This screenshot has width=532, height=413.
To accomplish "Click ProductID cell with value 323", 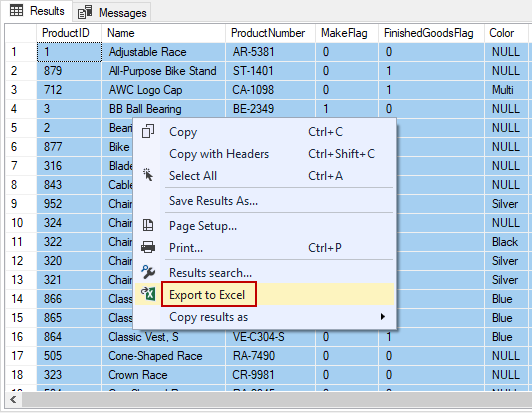I will click(69, 375).
